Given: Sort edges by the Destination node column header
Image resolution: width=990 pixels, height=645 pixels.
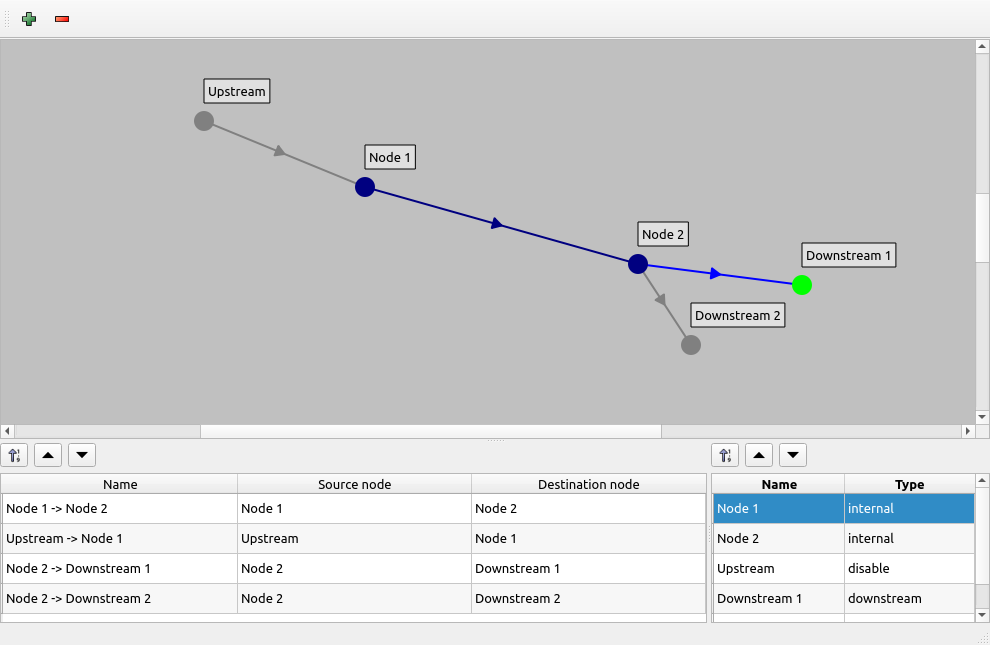Looking at the screenshot, I should pyautogui.click(x=588, y=484).
